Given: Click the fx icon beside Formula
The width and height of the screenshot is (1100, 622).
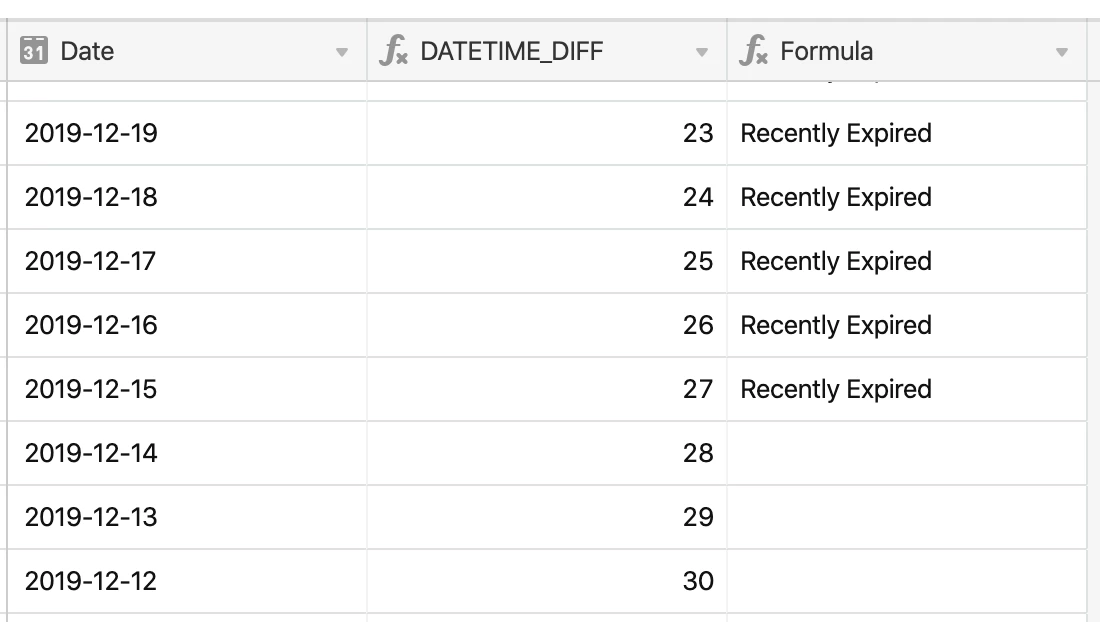Looking at the screenshot, I should click(x=754, y=51).
